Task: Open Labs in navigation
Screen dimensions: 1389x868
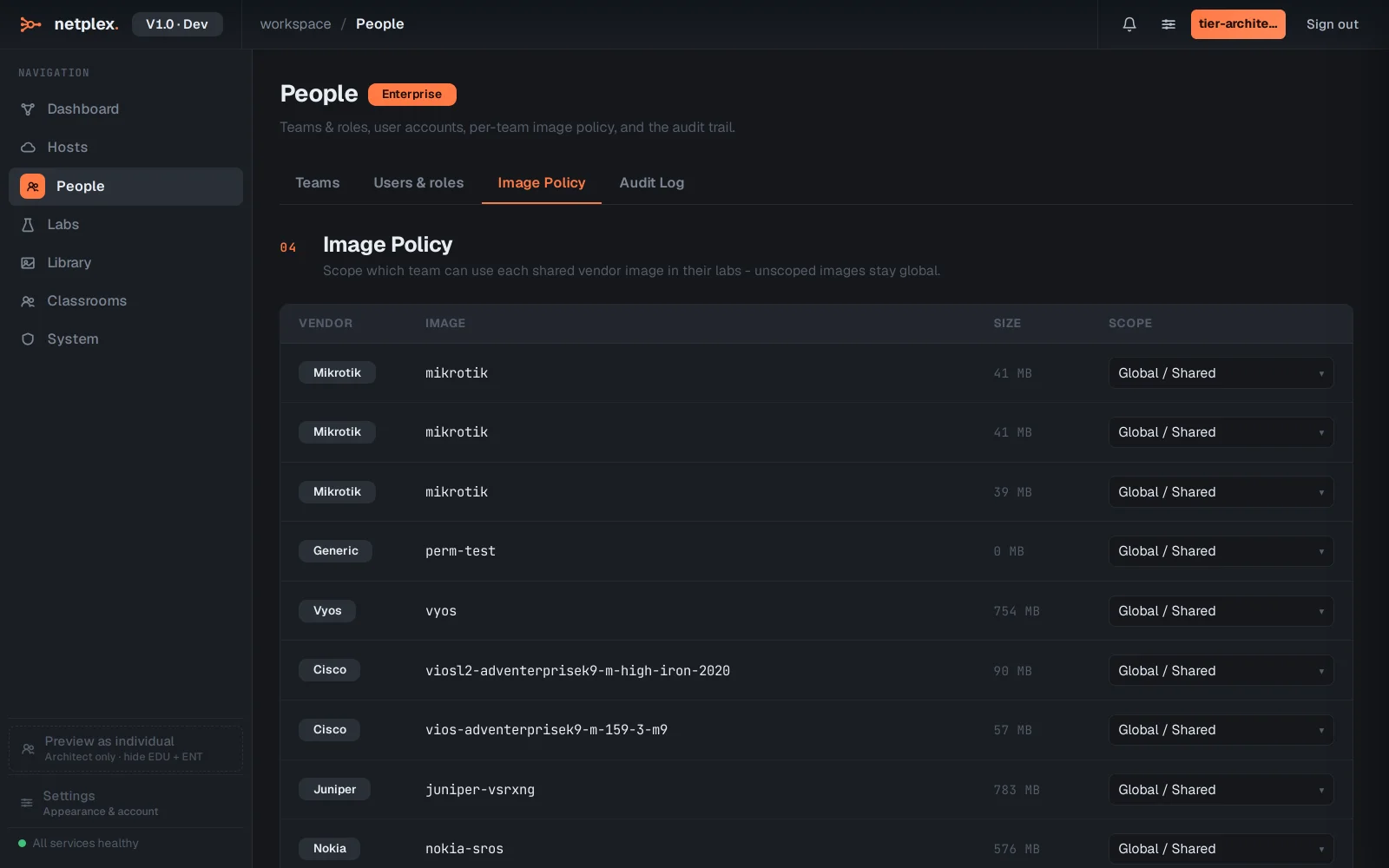Action: (x=126, y=225)
